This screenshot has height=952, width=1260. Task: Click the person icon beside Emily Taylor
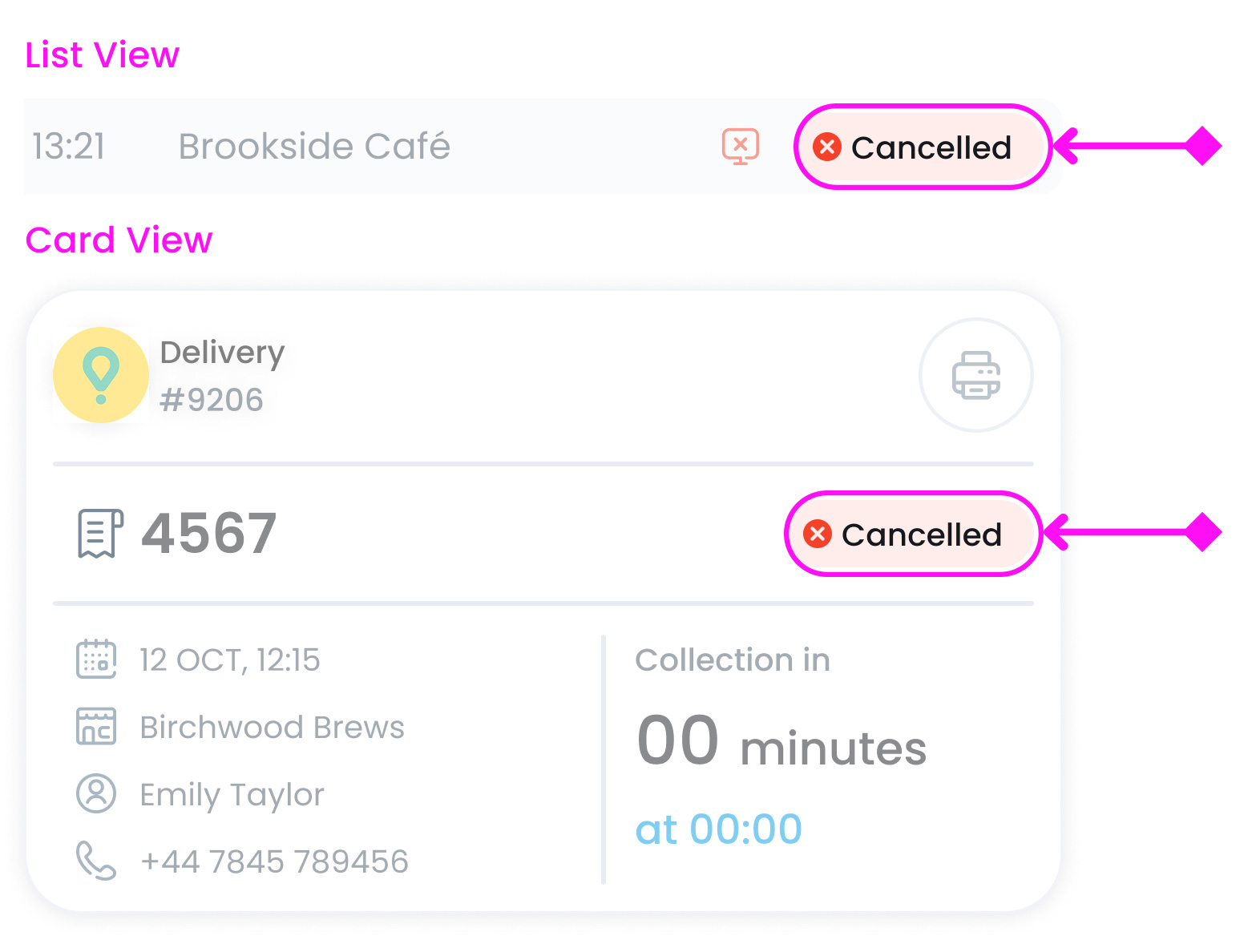pyautogui.click(x=95, y=794)
